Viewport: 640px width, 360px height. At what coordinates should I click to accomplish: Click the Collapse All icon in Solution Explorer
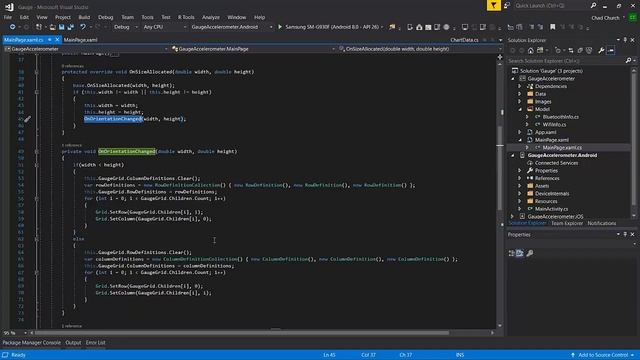tap(580, 50)
